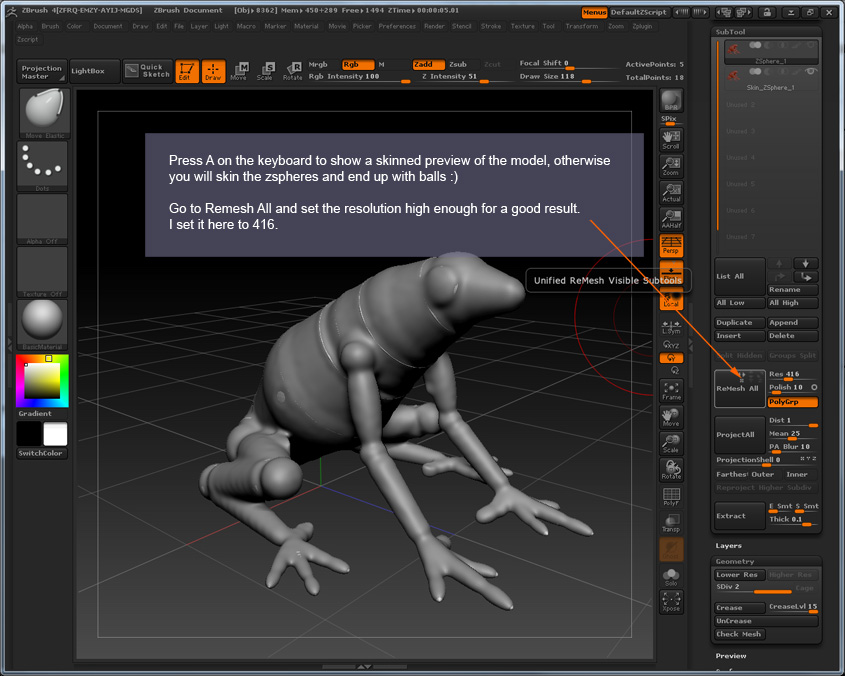Open the Quick Sketch tool
The height and width of the screenshot is (676, 845).
pyautogui.click(x=148, y=71)
